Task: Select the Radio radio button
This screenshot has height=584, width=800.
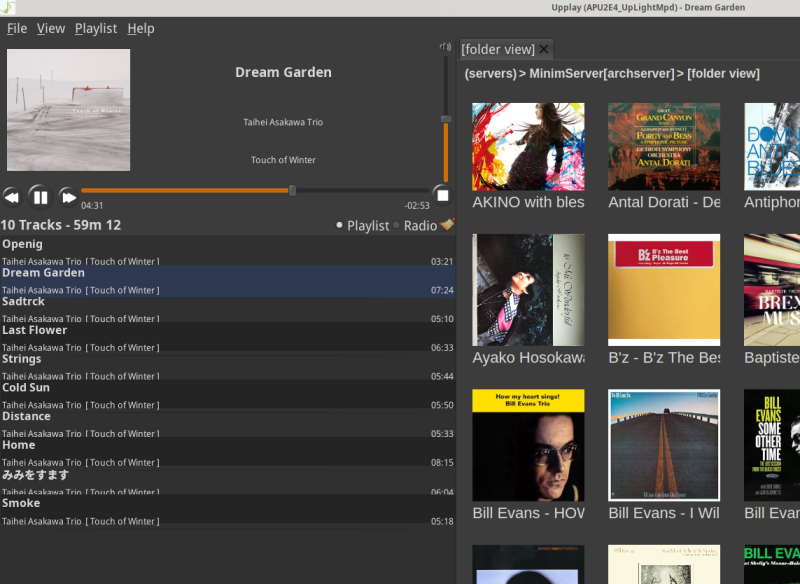Action: 397,226
